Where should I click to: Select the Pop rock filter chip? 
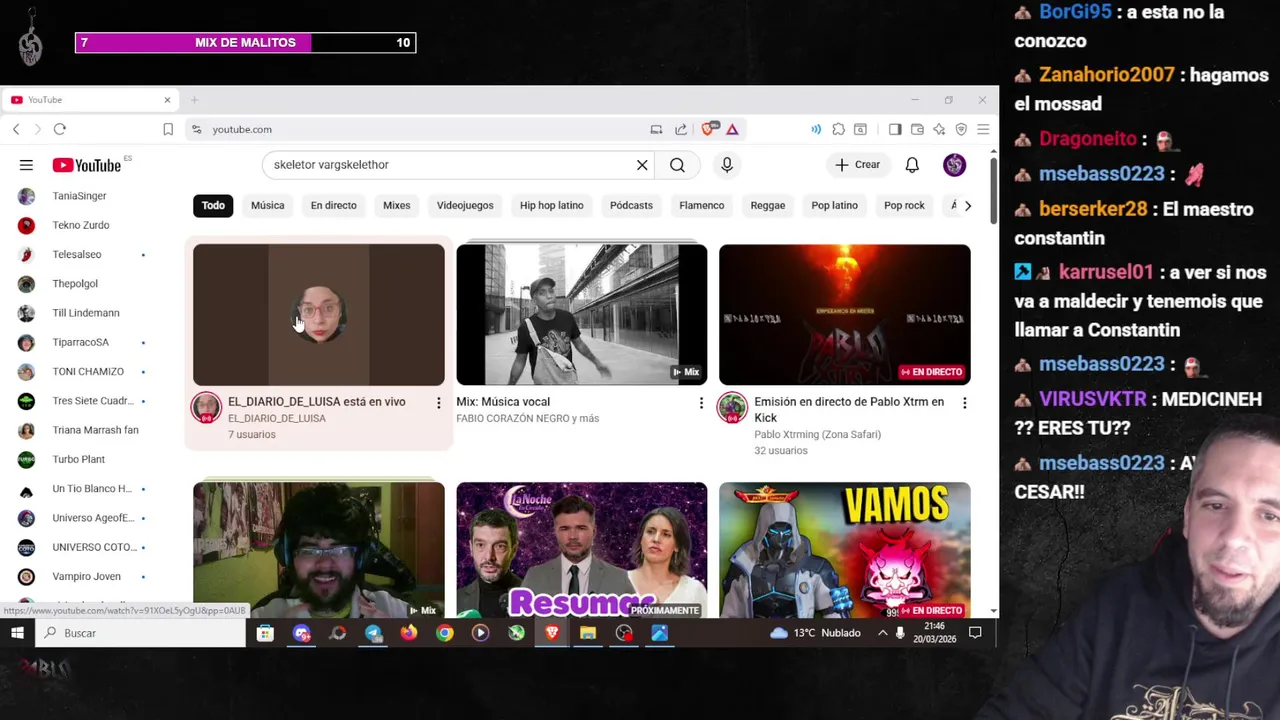tap(904, 205)
